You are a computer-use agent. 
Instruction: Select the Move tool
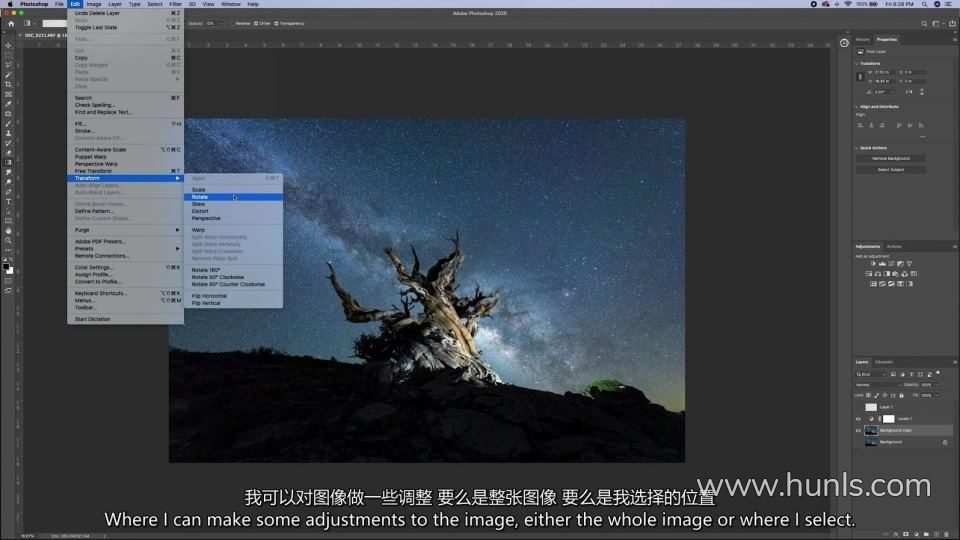coord(9,45)
